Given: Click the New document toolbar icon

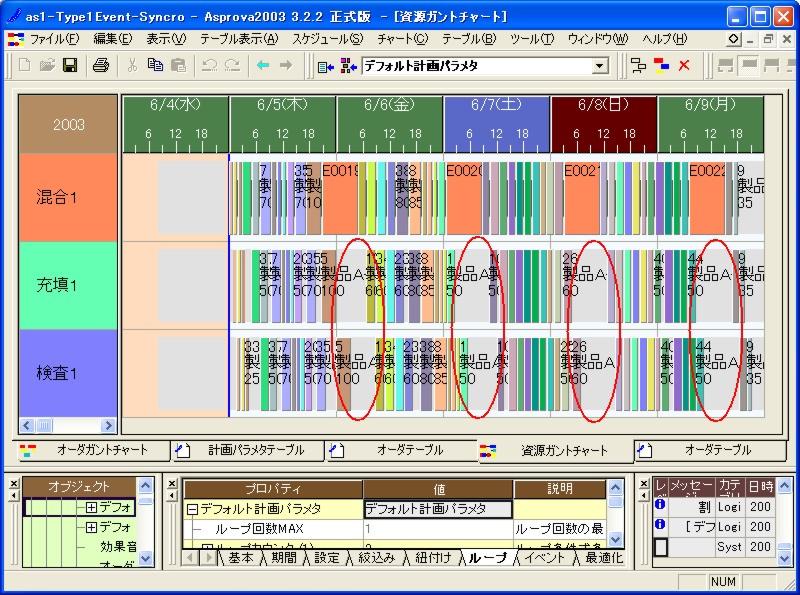Looking at the screenshot, I should (24, 65).
